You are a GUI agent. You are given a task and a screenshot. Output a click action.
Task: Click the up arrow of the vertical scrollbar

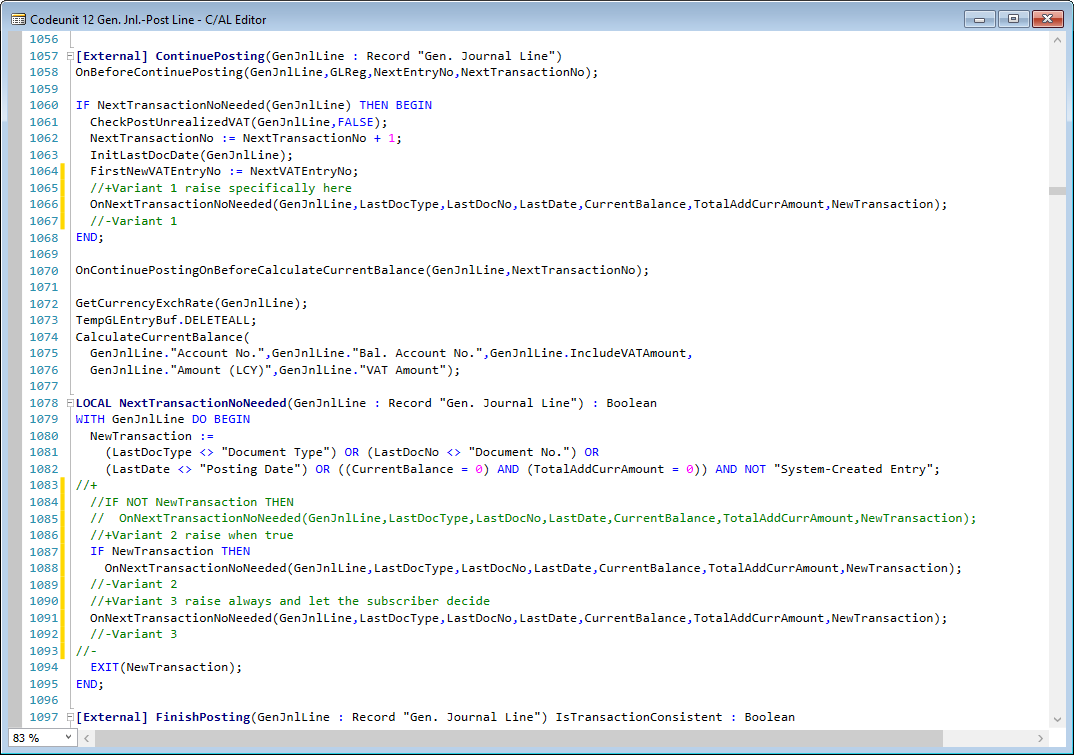click(x=1058, y=39)
